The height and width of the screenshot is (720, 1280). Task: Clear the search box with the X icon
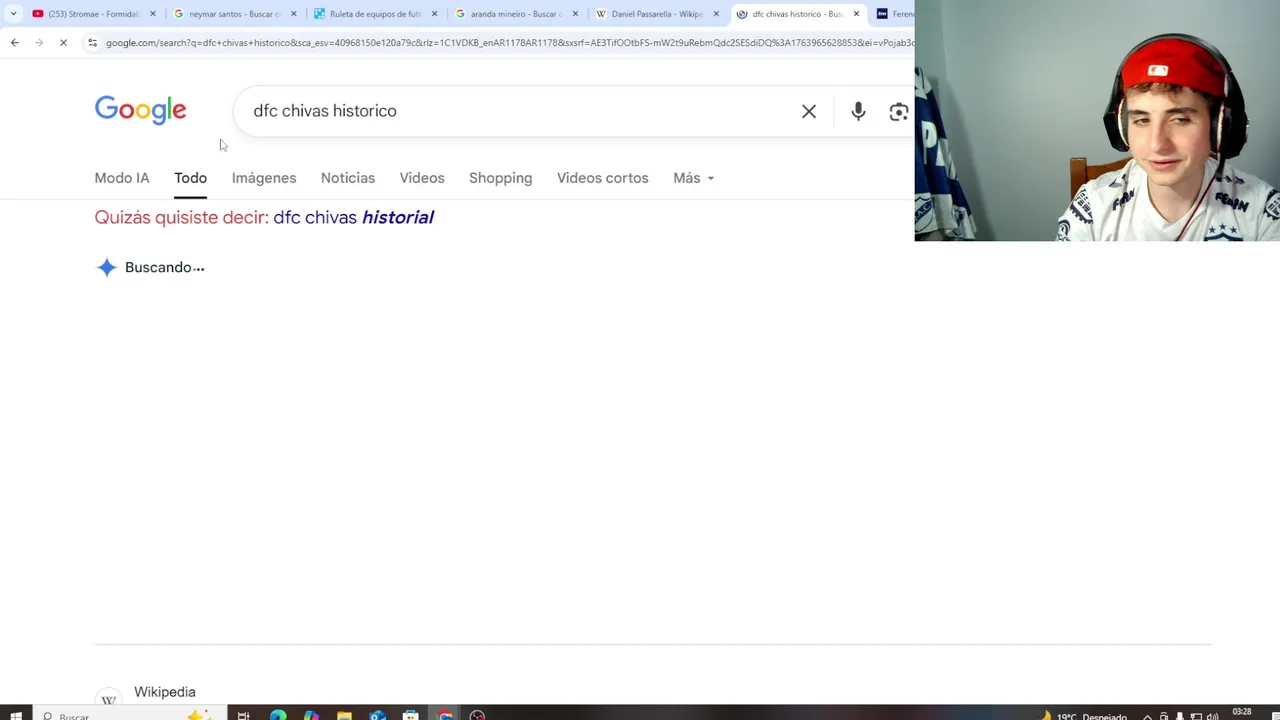point(809,111)
